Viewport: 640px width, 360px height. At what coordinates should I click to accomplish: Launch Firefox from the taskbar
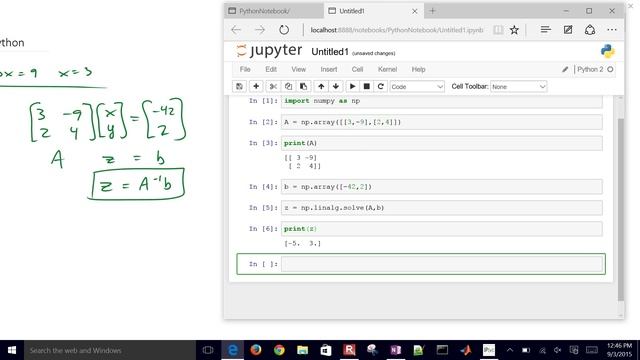(x=256, y=350)
